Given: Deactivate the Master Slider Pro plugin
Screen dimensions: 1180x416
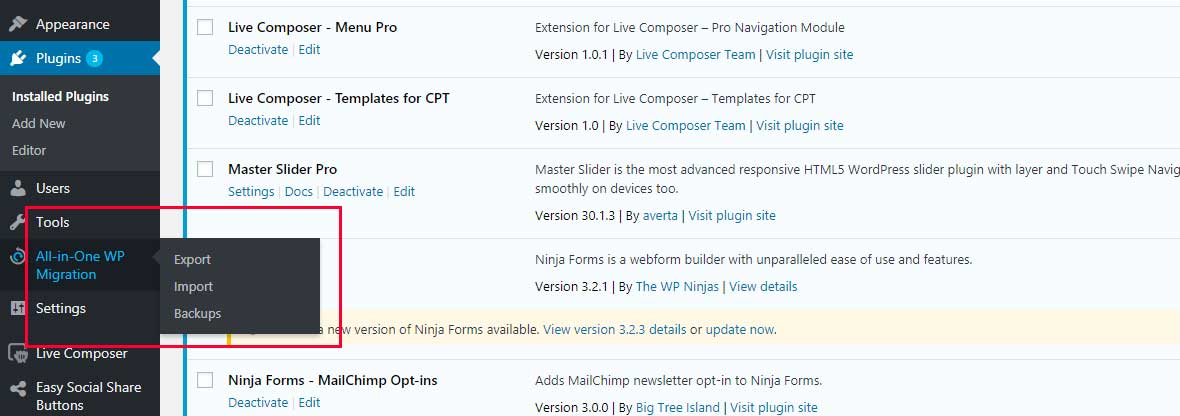Looking at the screenshot, I should click(x=353, y=192).
